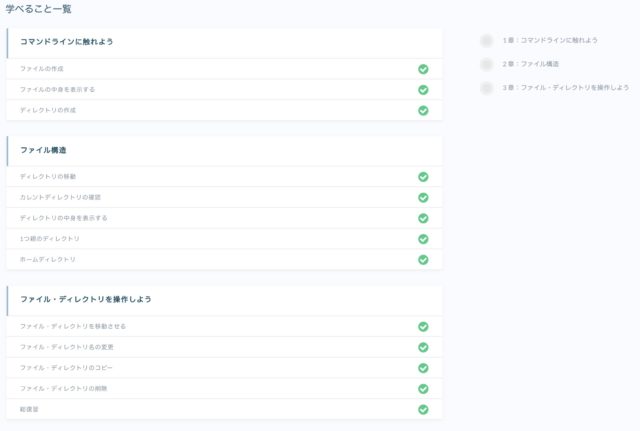Click the コマンドラインに触れよう section header
Screen dimensions: 640x431
[67, 42]
